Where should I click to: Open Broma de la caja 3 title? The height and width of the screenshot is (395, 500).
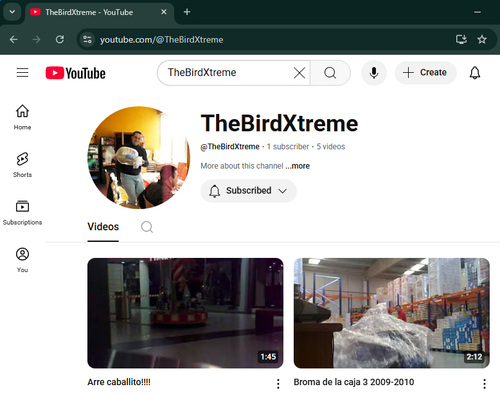tap(354, 382)
